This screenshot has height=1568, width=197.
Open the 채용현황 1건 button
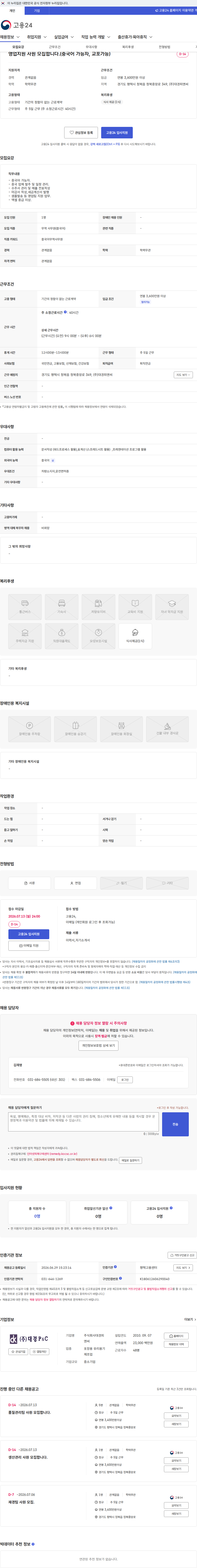(x=176, y=1344)
